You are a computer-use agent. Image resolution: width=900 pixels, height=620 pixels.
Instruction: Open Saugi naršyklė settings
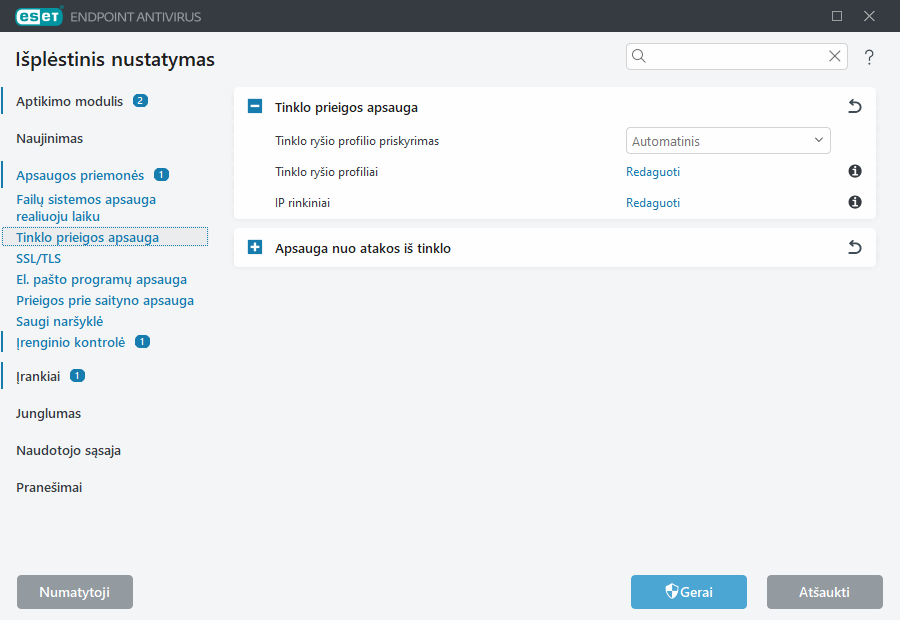tap(60, 321)
